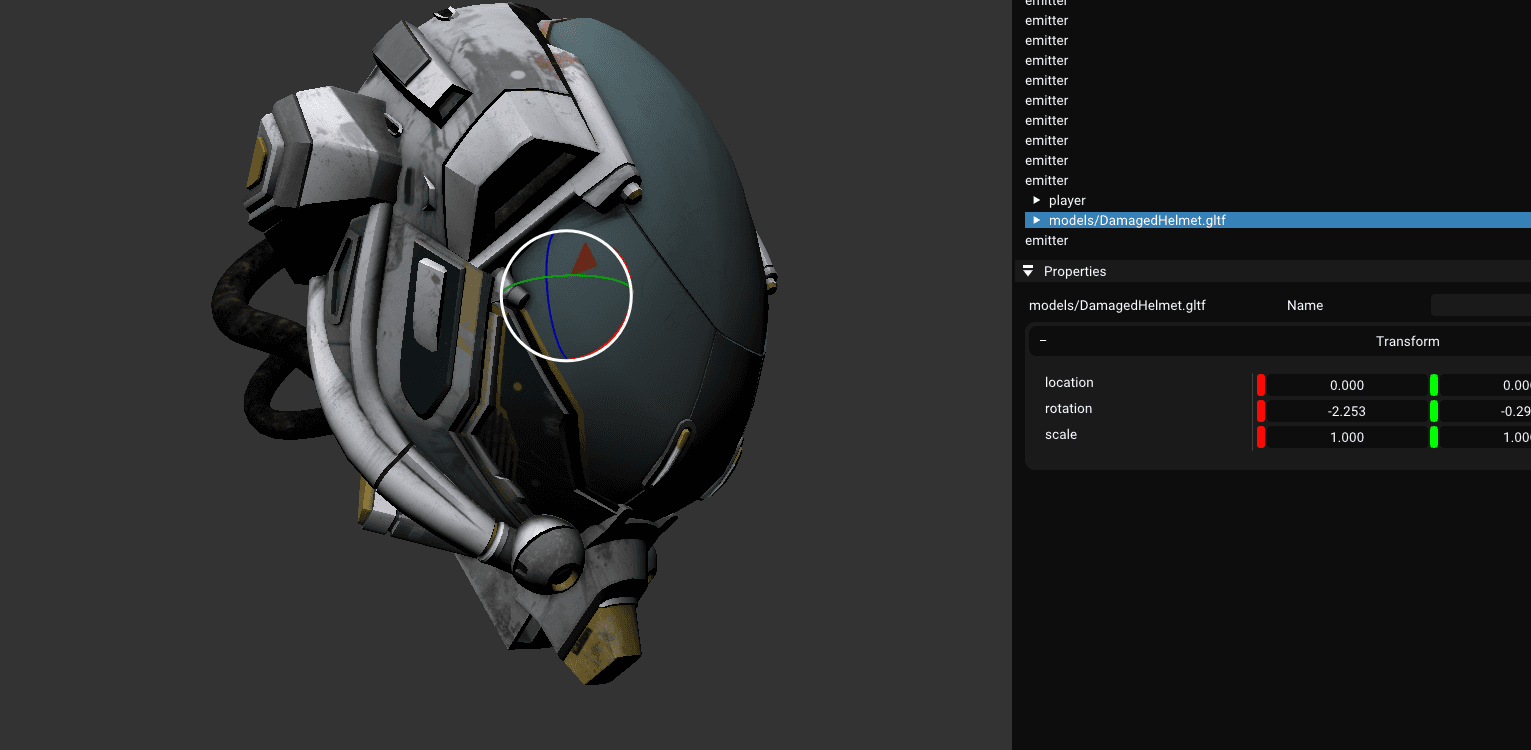Click the red X handle of scale

1261,437
